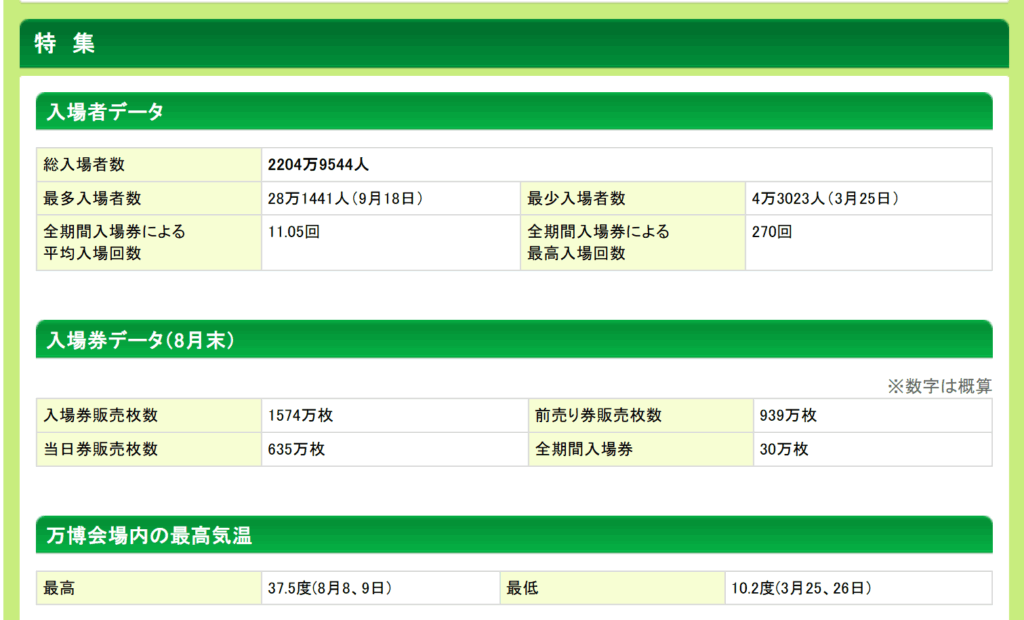Click the ※数字は概算 note text

pos(939,386)
